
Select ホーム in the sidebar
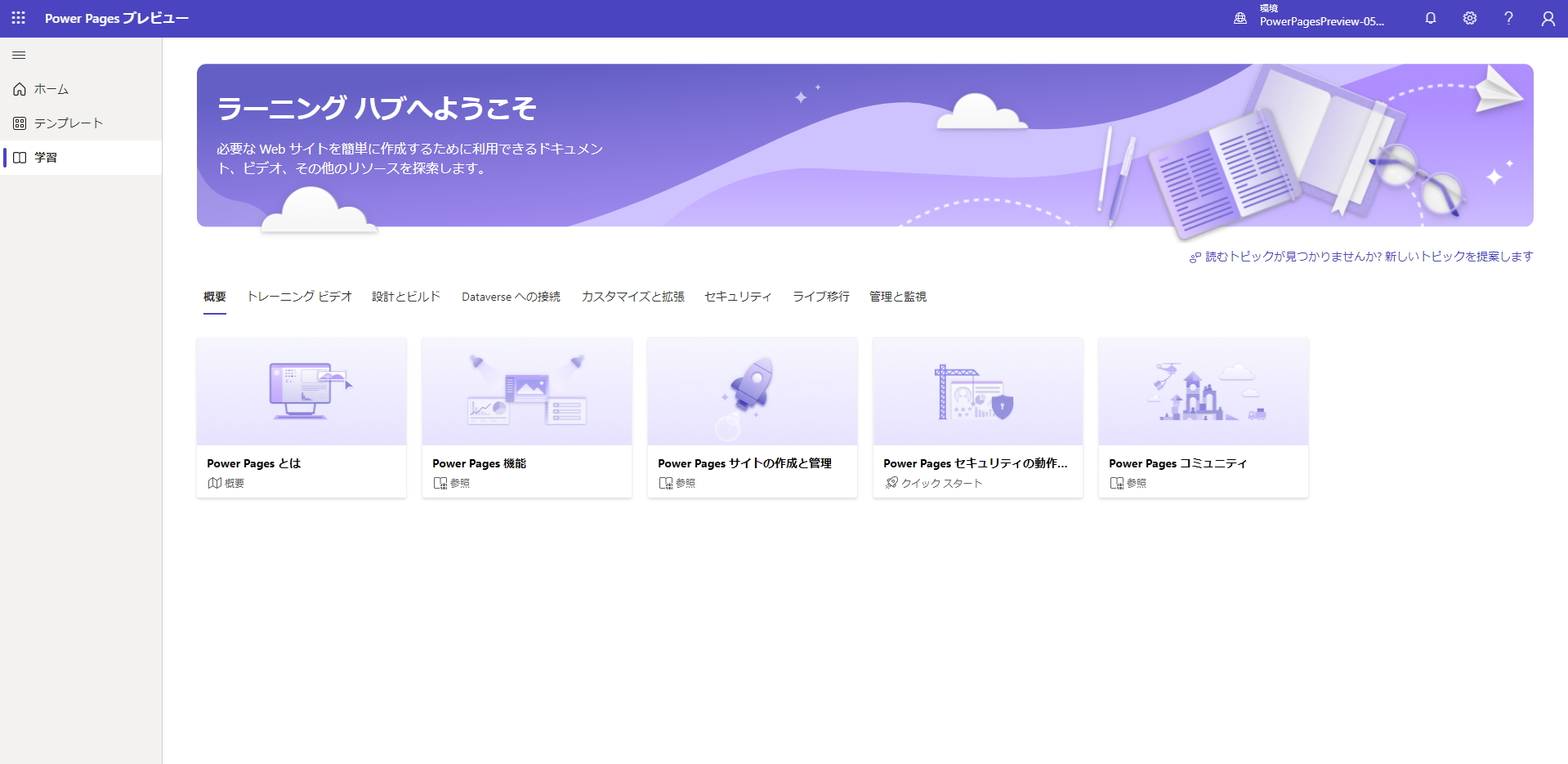coord(50,89)
